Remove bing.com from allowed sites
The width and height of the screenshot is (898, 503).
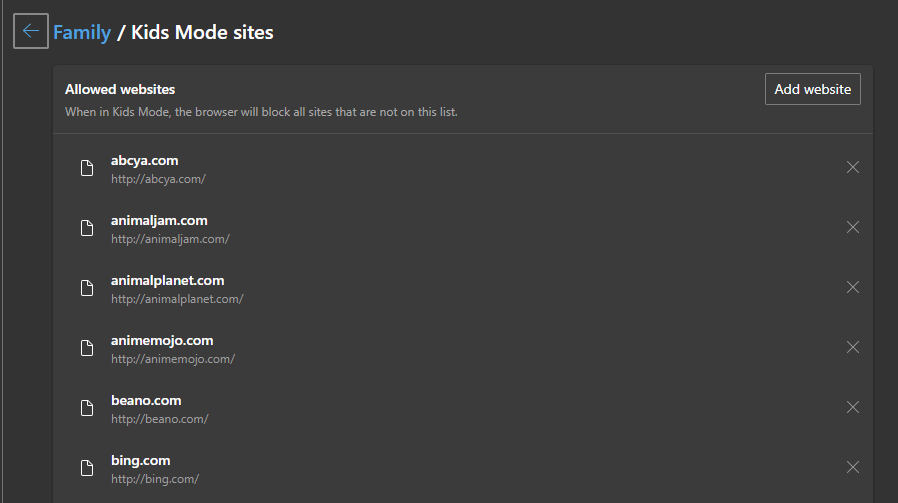pyautogui.click(x=853, y=467)
